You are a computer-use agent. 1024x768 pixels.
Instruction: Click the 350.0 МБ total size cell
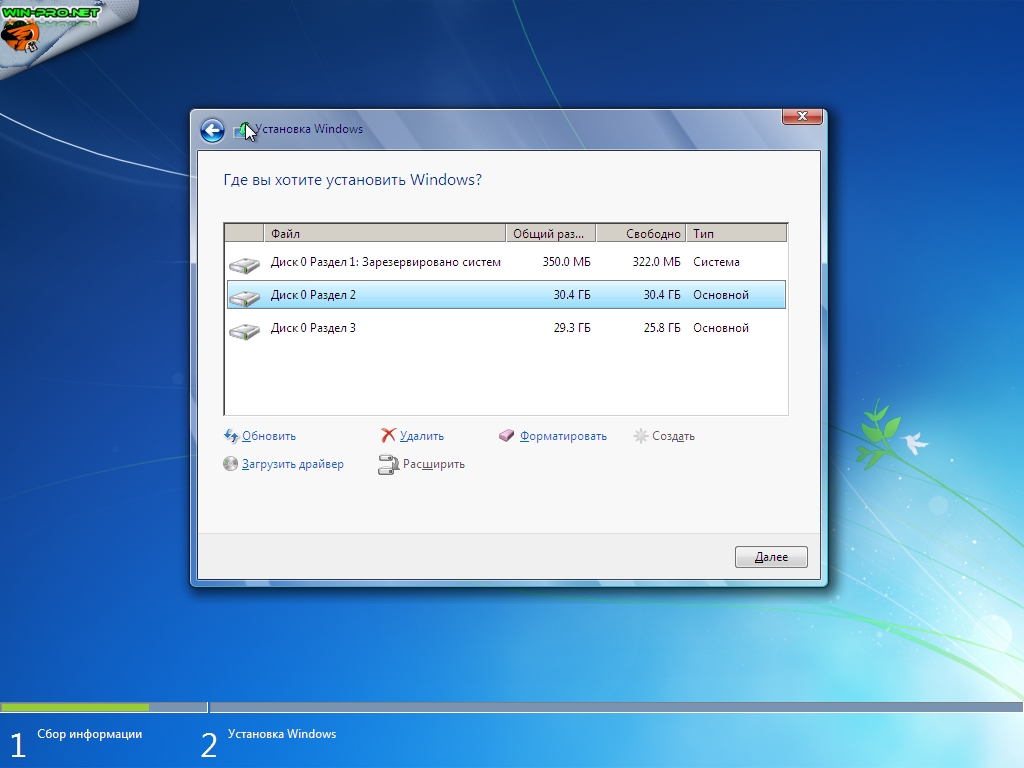(566, 262)
